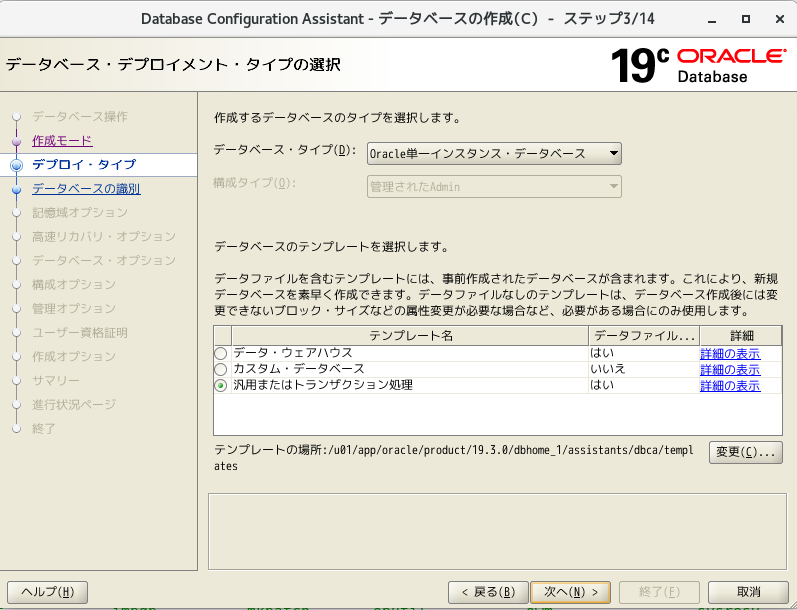Click the データベース操作 step label
Viewport: 797px width, 610px height.
pyautogui.click(x=80, y=116)
